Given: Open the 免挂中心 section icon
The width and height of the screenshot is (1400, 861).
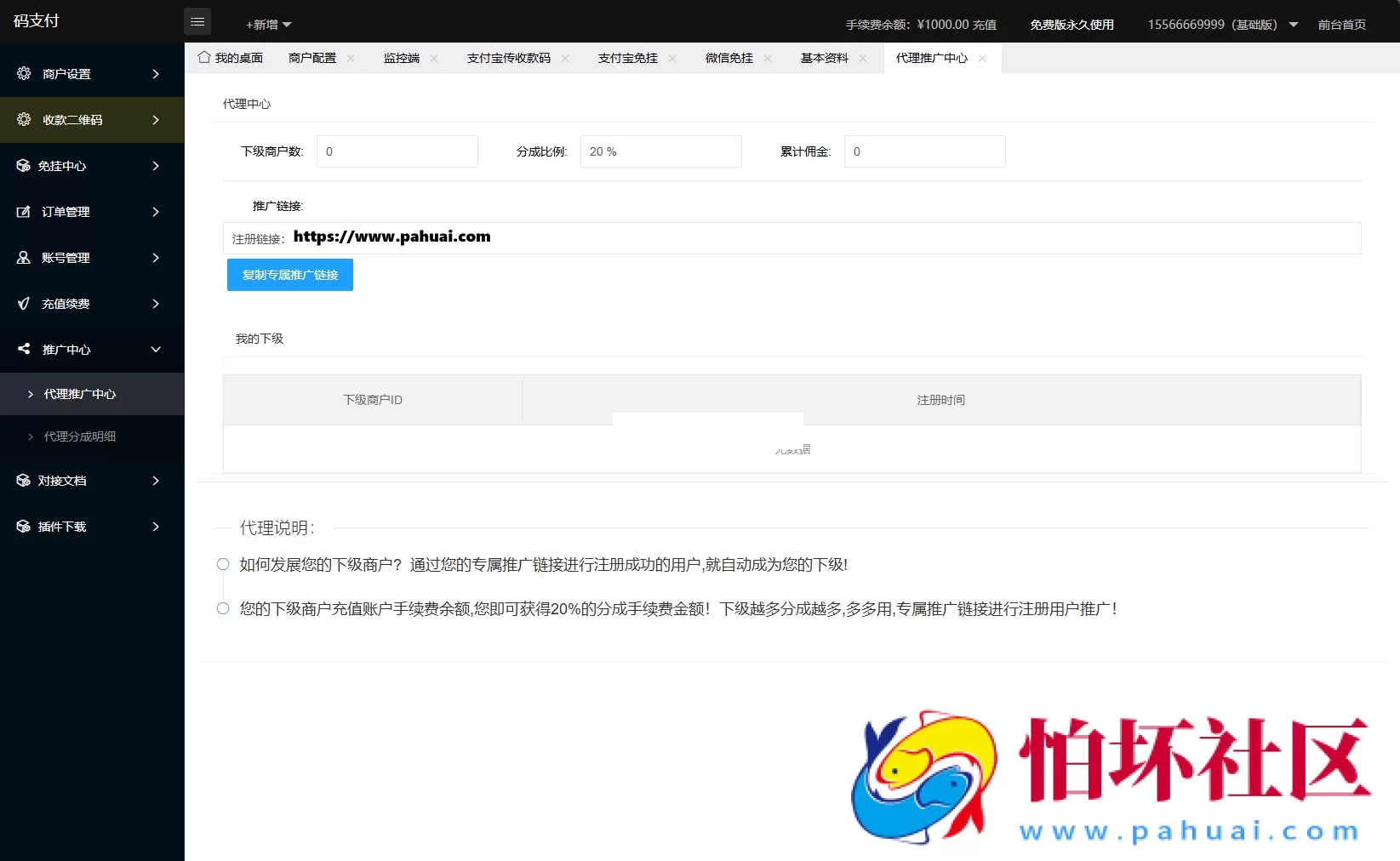Looking at the screenshot, I should [23, 165].
